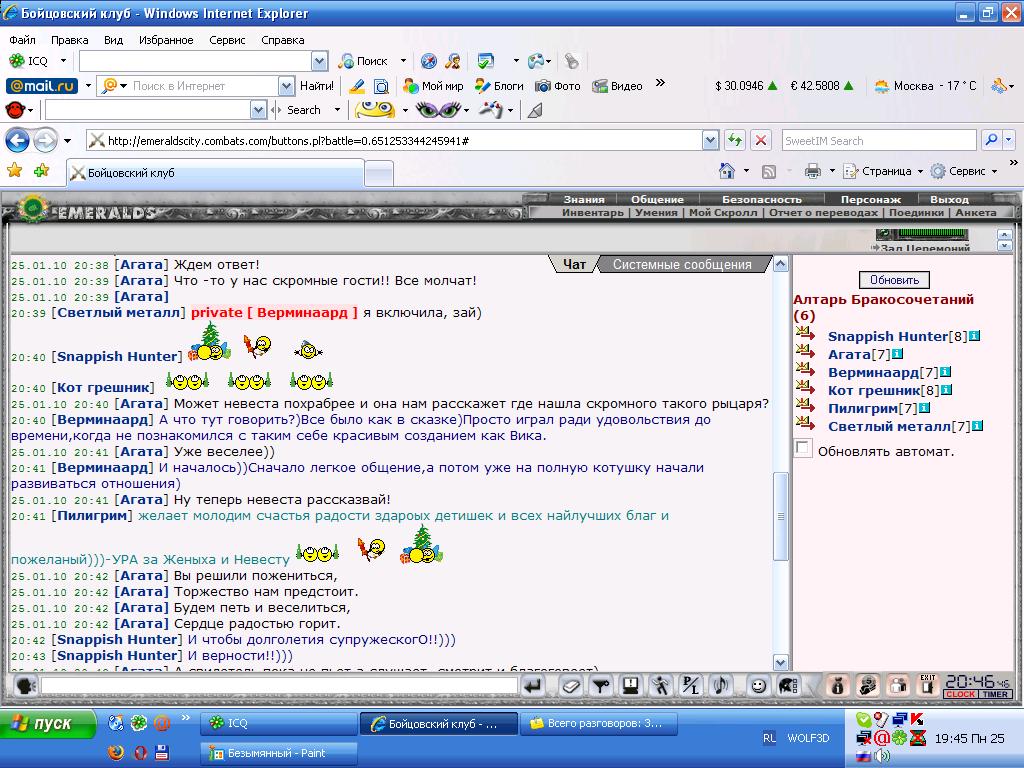Open info for Snappish Hunter
Viewport: 1024px width, 768px height.
[x=974, y=336]
